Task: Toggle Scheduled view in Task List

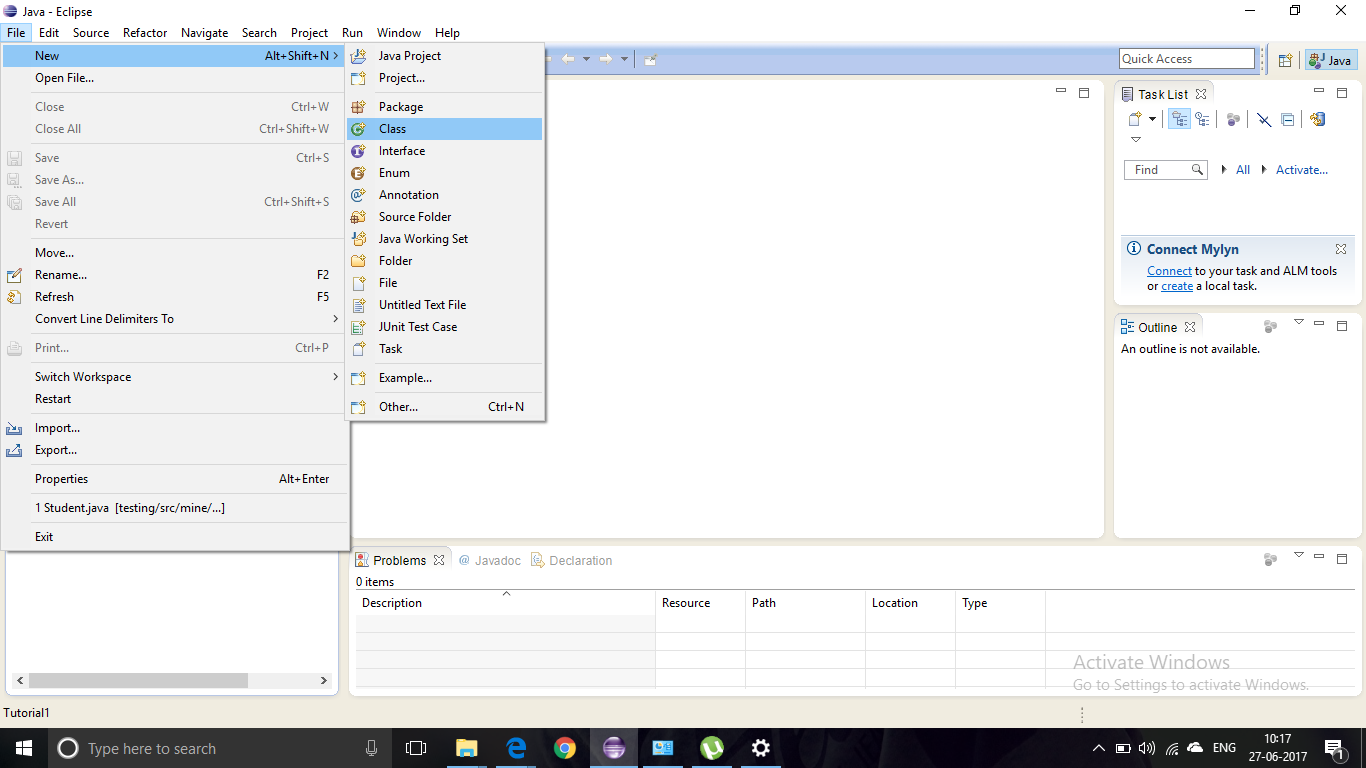Action: pyautogui.click(x=1202, y=119)
